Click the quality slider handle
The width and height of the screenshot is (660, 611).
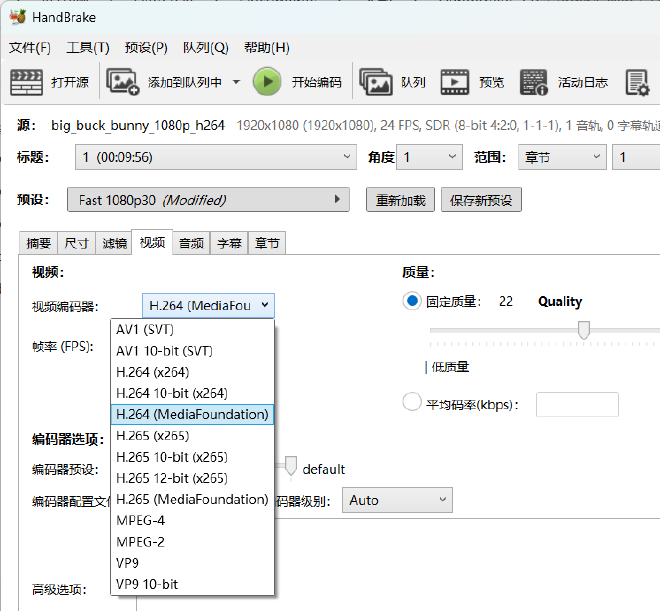584,330
